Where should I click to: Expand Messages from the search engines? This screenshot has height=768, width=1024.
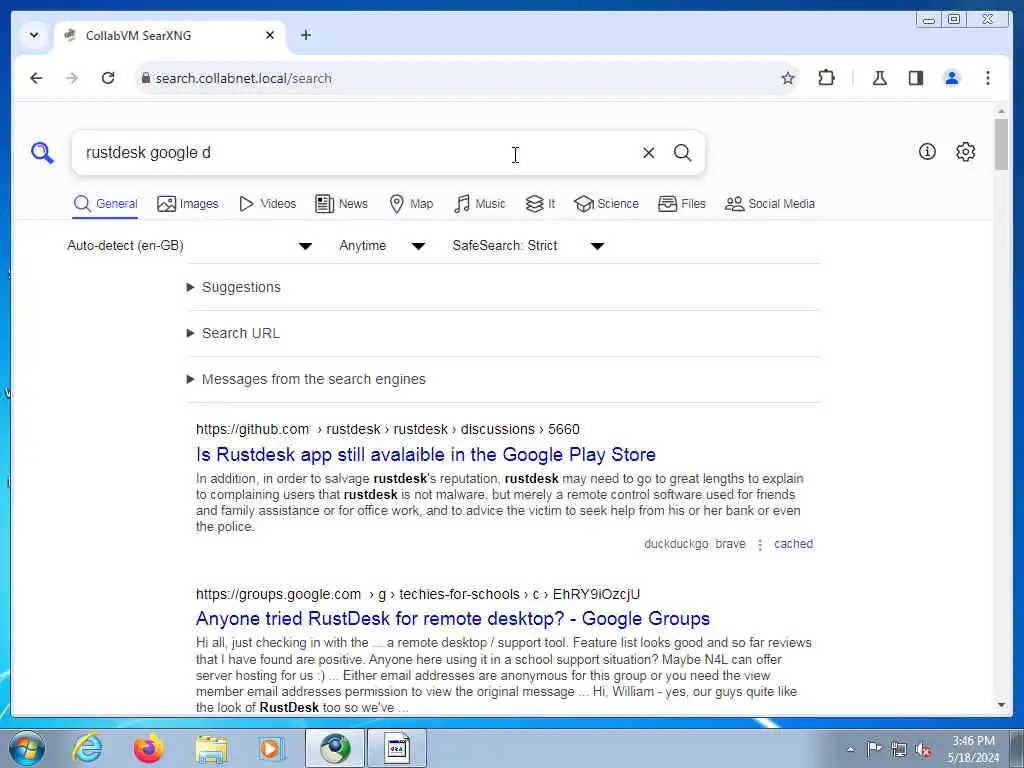point(306,379)
